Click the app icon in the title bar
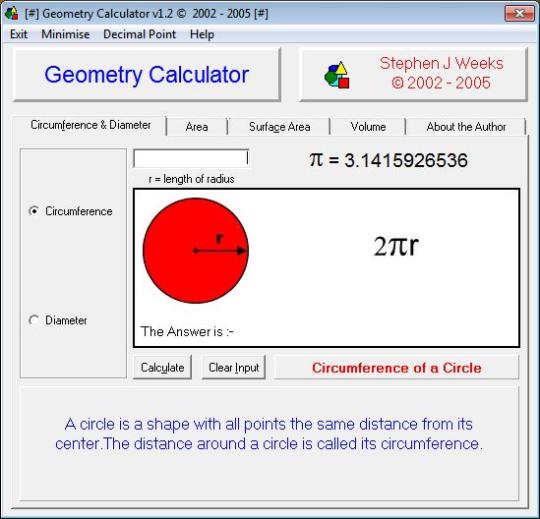 [x=12, y=13]
